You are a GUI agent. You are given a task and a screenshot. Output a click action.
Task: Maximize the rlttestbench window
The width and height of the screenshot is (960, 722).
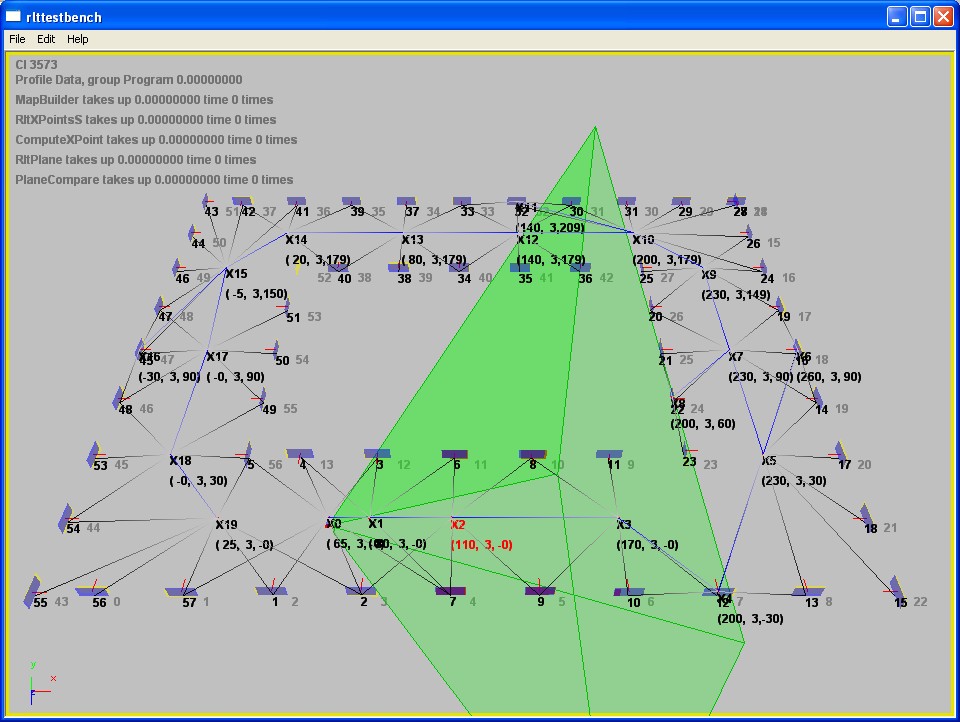click(918, 16)
